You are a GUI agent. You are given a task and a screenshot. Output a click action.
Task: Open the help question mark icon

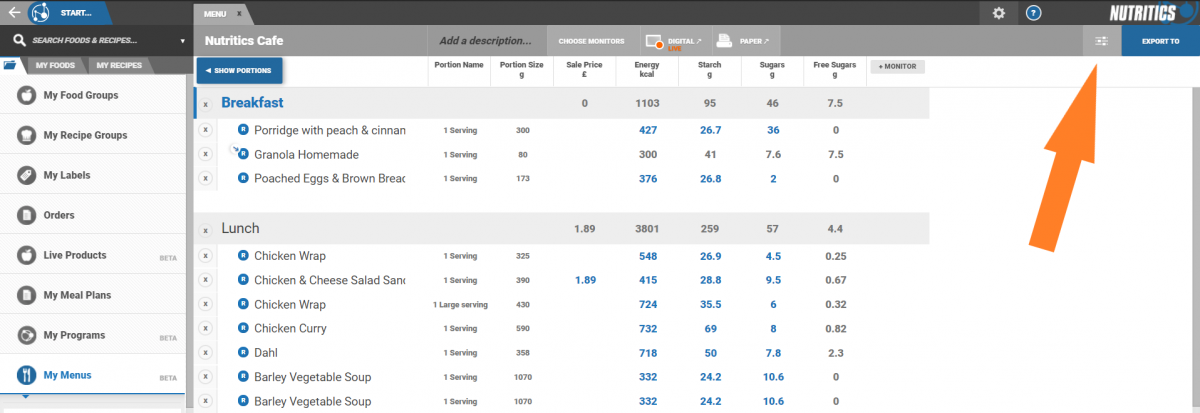[1034, 13]
